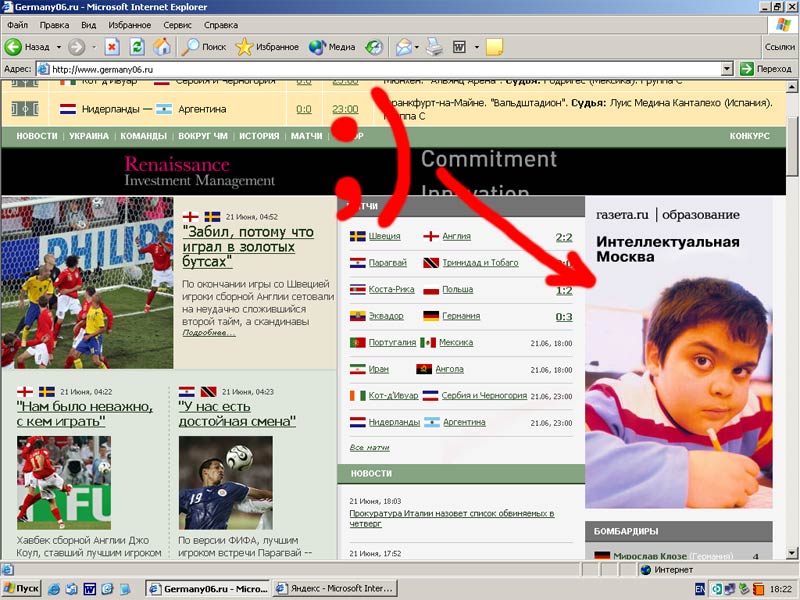Launch Internet Explorer from quick launch
The image size is (800, 600).
coord(54,589)
